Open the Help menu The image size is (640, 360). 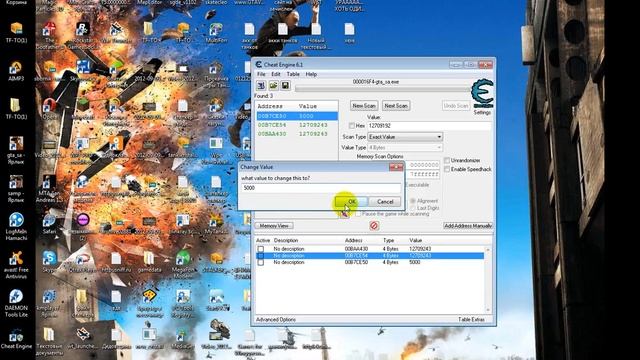(x=311, y=74)
